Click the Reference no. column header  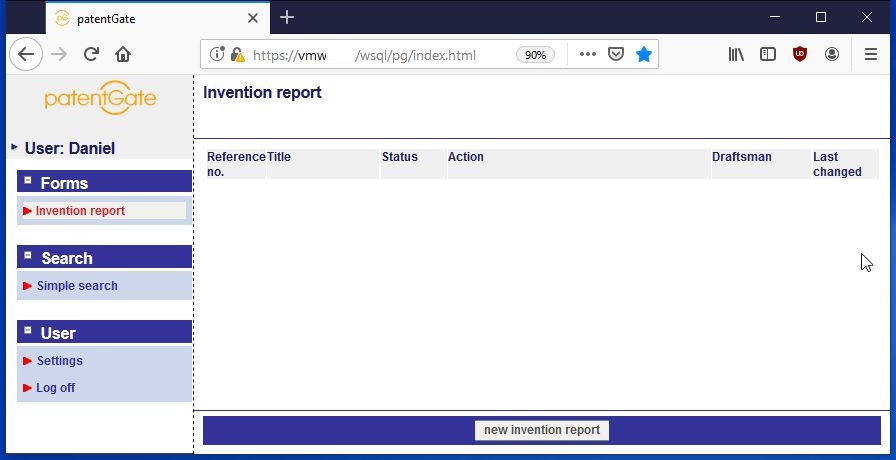click(x=236, y=164)
